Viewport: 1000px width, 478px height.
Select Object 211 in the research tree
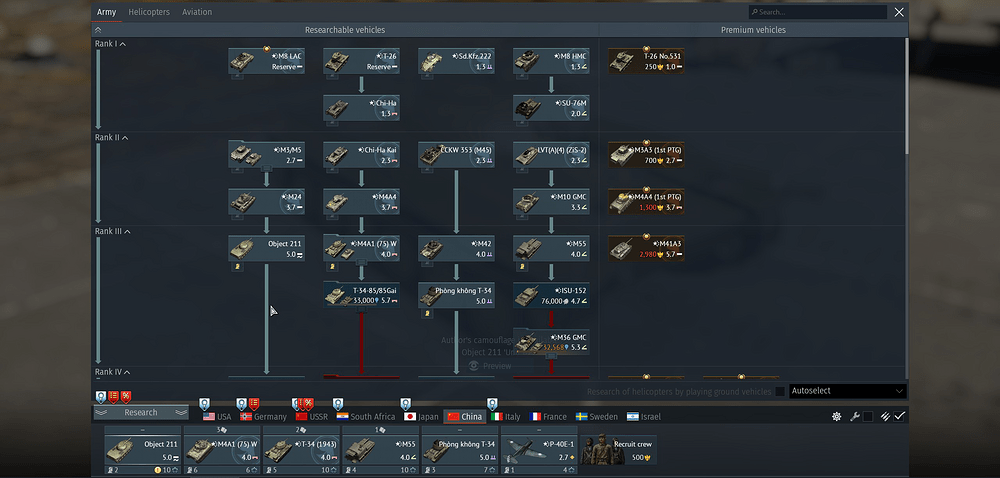[x=267, y=249]
